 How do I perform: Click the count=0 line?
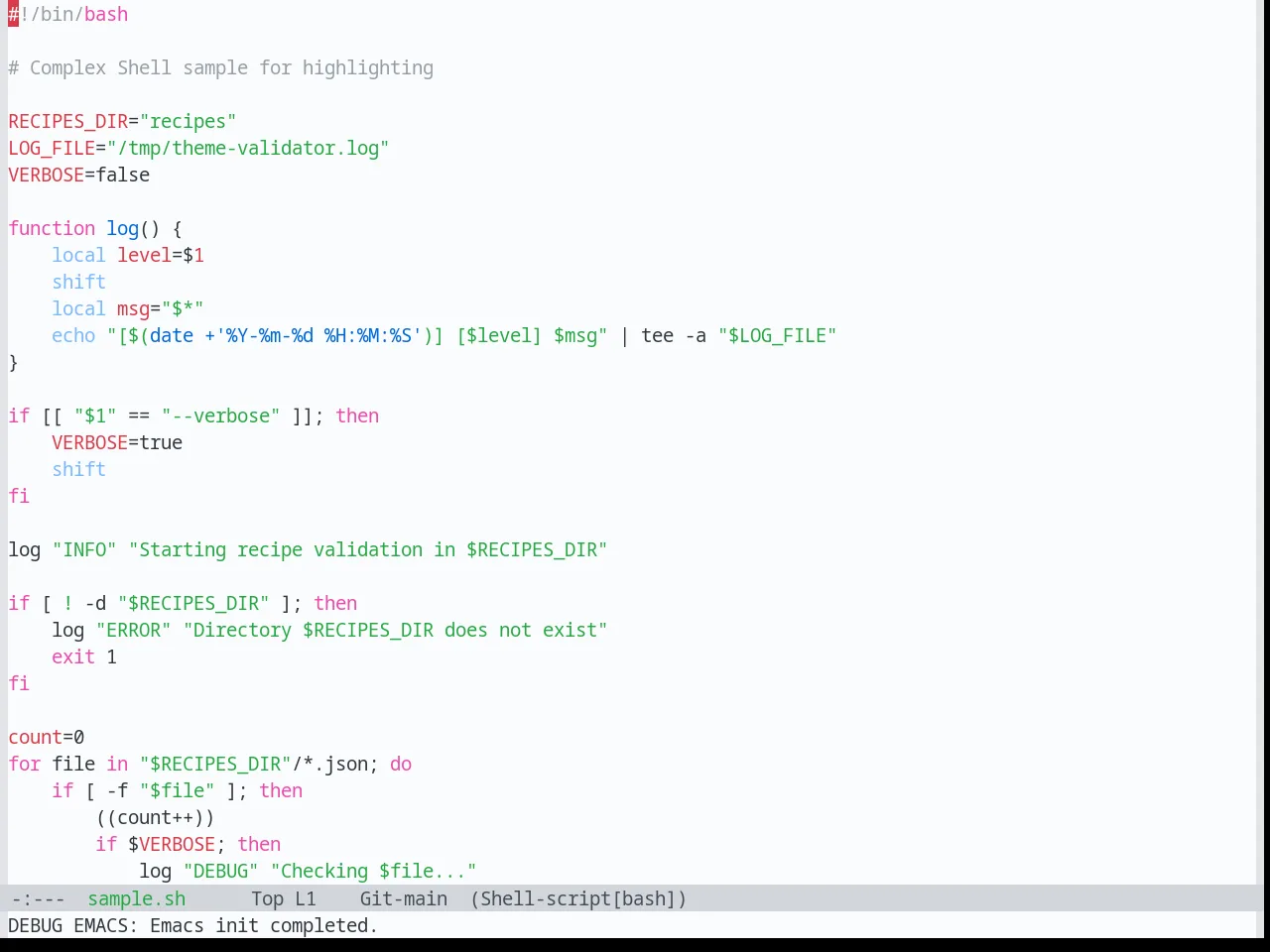(47, 738)
